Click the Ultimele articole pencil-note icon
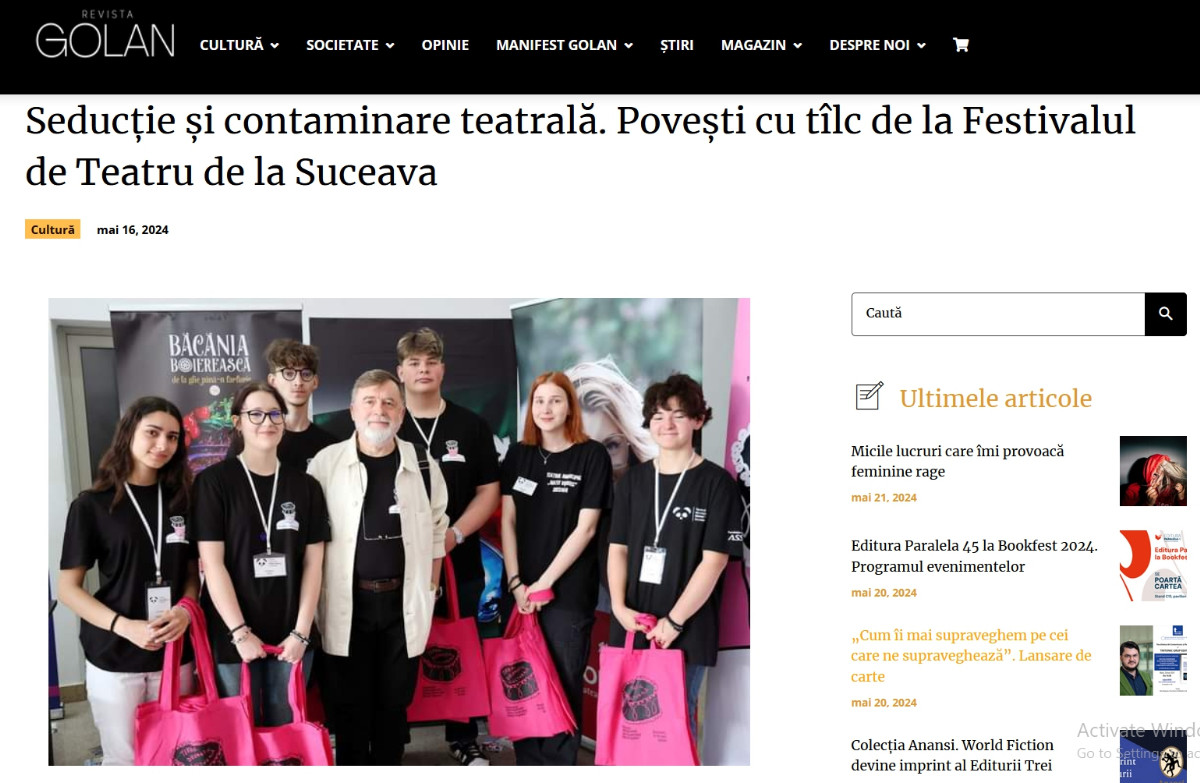 (x=870, y=396)
